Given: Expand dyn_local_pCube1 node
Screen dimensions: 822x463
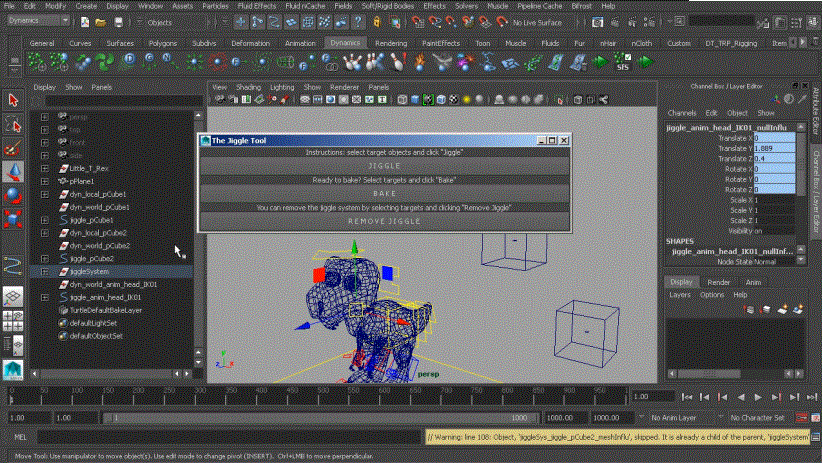Looking at the screenshot, I should point(45,194).
